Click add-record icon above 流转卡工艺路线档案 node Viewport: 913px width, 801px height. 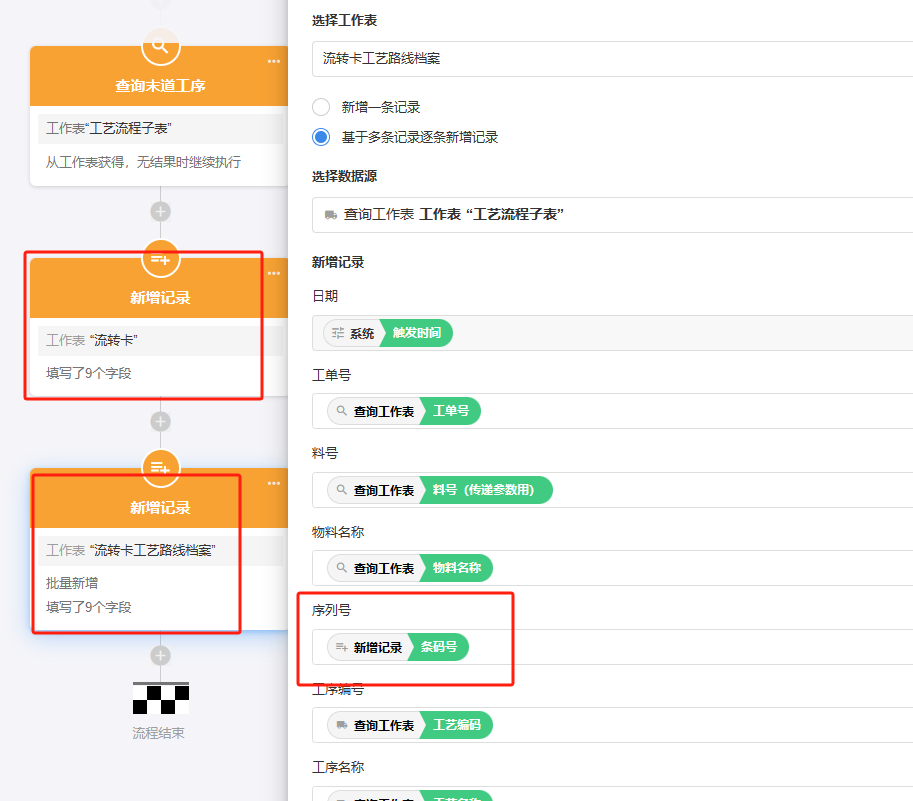pos(160,468)
